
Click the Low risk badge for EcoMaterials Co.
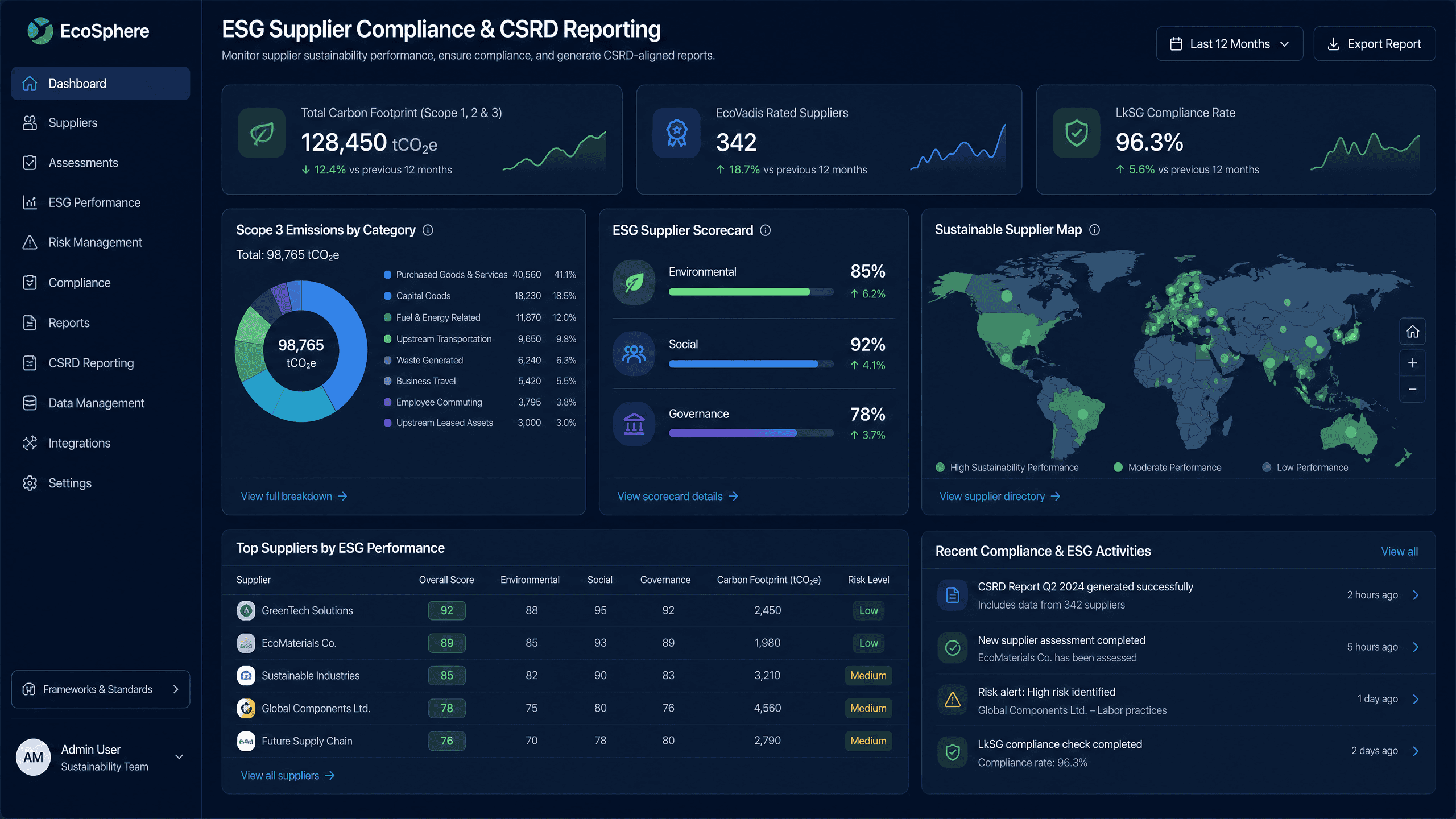(x=868, y=643)
